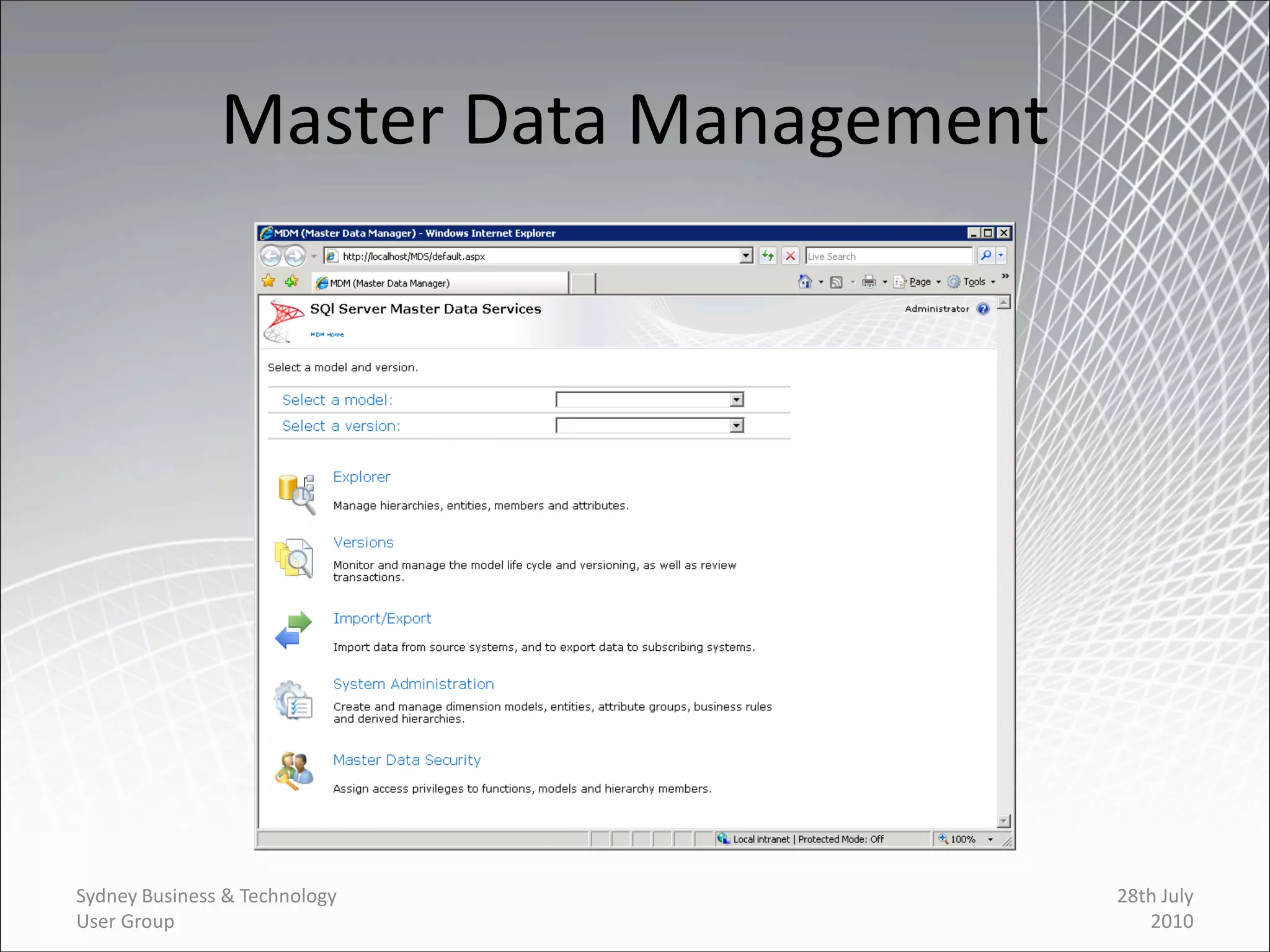This screenshot has height=952, width=1270.
Task: Open the Tools menu
Action: [972, 282]
